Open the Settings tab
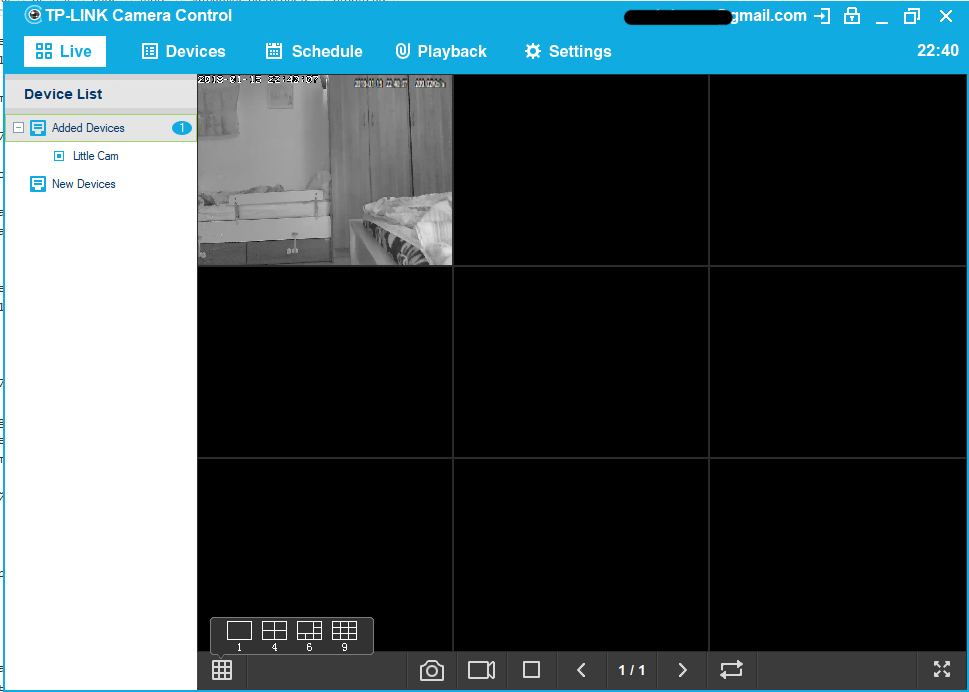The height and width of the screenshot is (692, 969). coord(568,52)
